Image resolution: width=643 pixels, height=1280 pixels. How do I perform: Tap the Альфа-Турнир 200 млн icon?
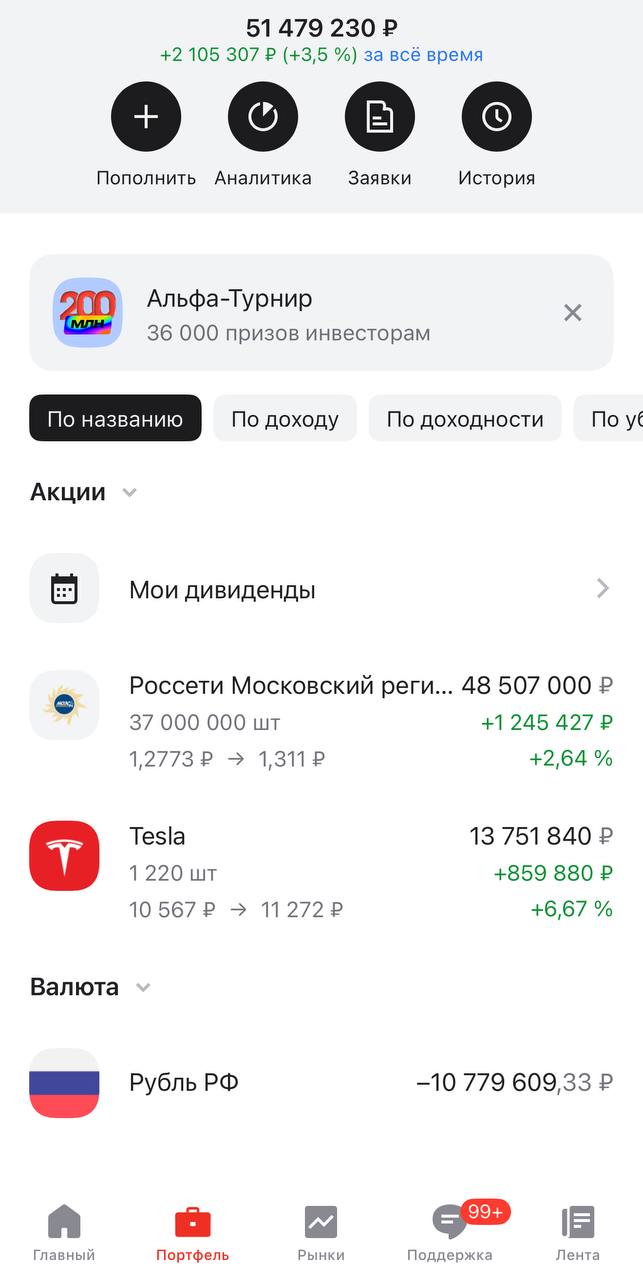click(x=88, y=313)
